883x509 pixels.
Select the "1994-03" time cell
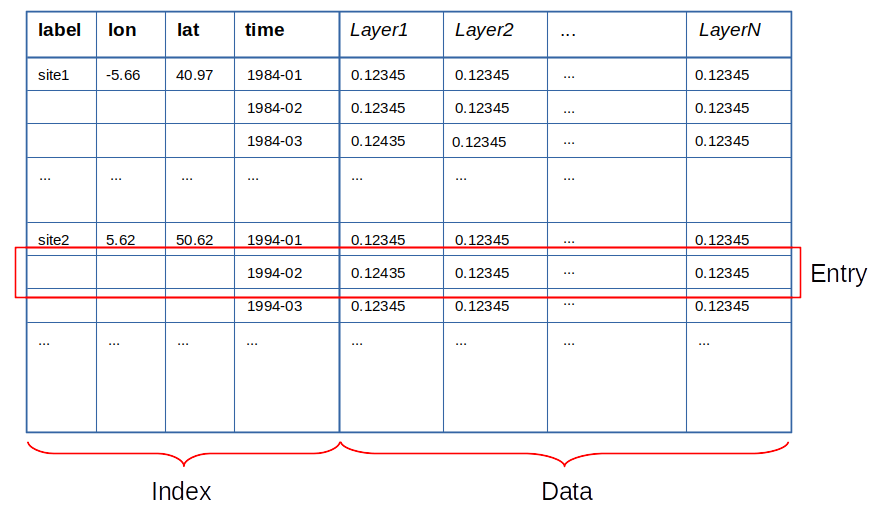[274, 306]
